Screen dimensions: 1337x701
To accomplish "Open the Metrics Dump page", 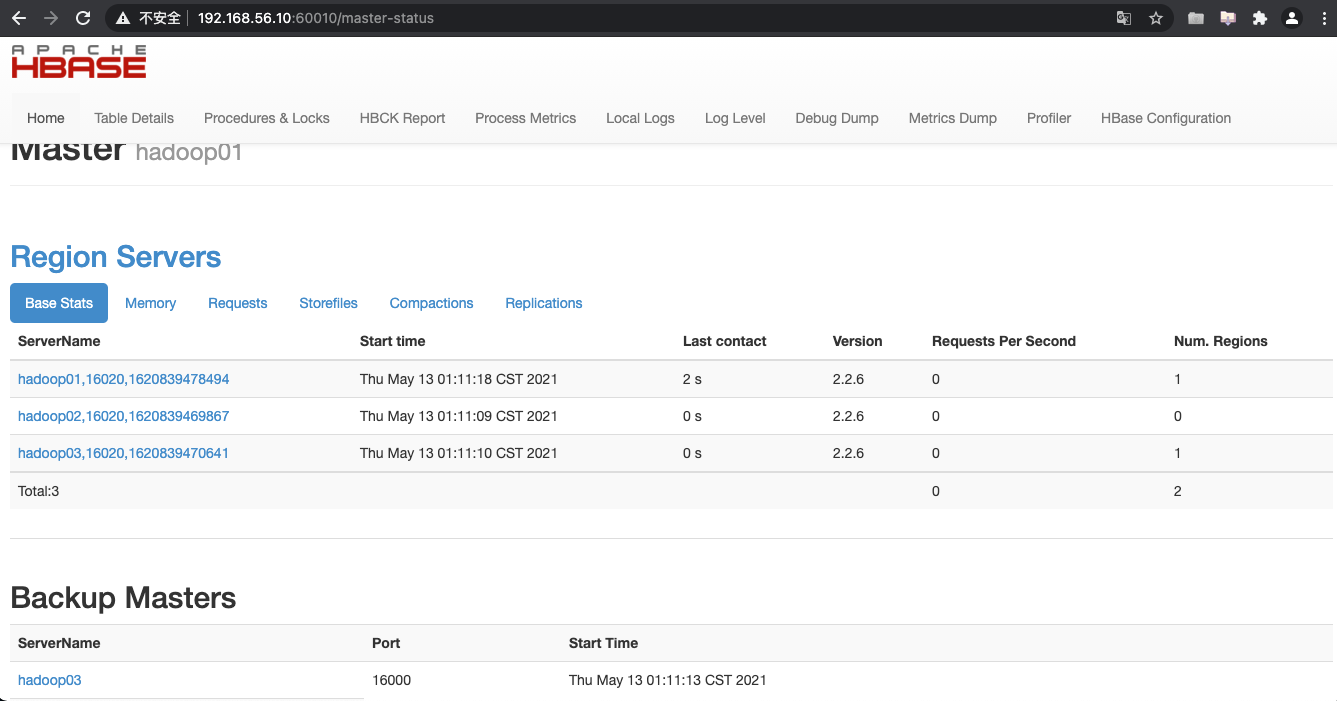I will 953,118.
